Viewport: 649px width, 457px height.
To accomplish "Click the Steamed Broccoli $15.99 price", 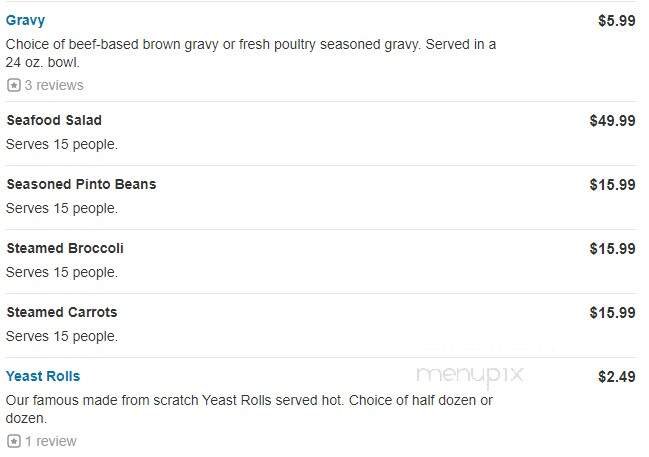I will point(612,248).
